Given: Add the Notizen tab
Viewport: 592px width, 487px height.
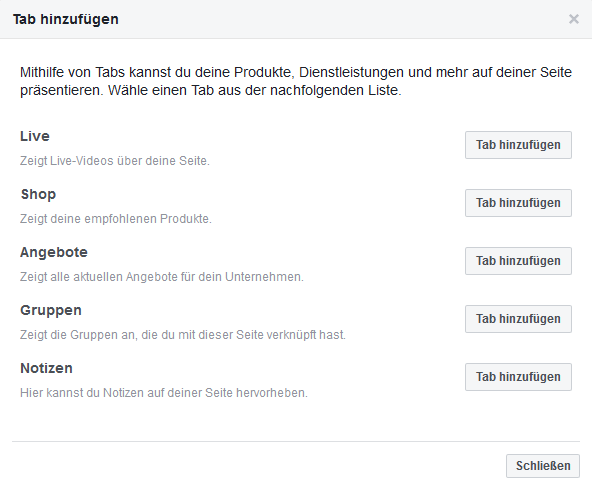Looking at the screenshot, I should click(x=518, y=377).
